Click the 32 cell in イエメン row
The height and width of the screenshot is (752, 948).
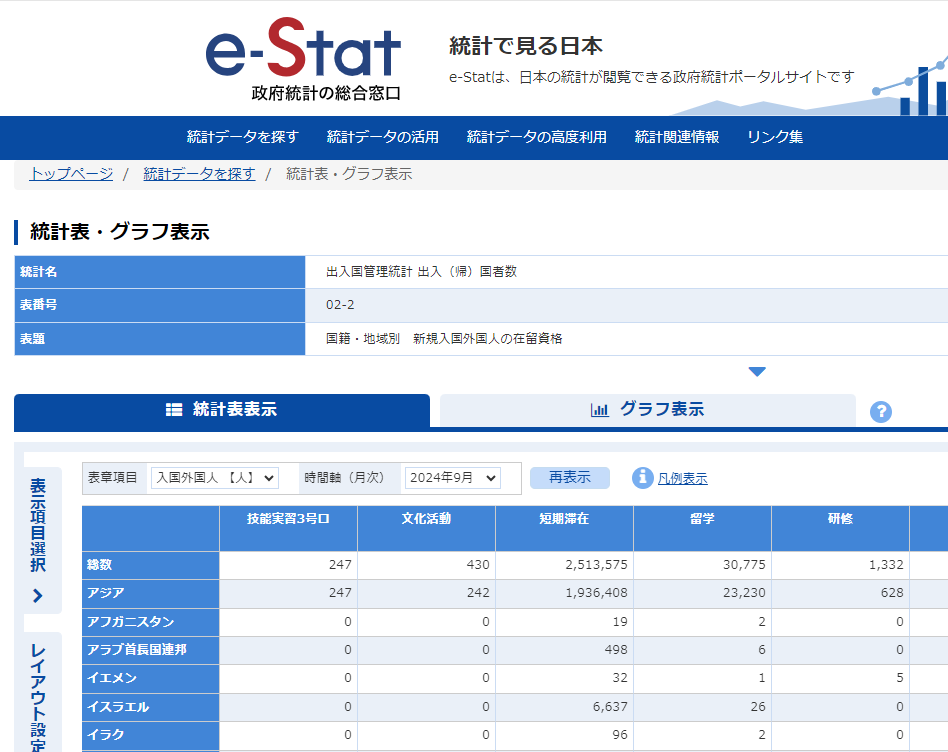coord(564,679)
